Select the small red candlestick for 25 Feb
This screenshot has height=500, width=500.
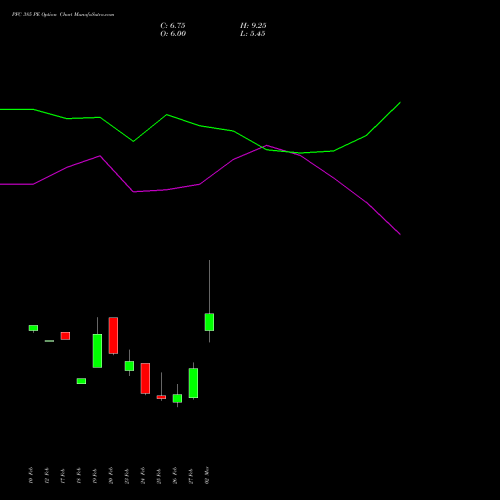(x=161, y=397)
